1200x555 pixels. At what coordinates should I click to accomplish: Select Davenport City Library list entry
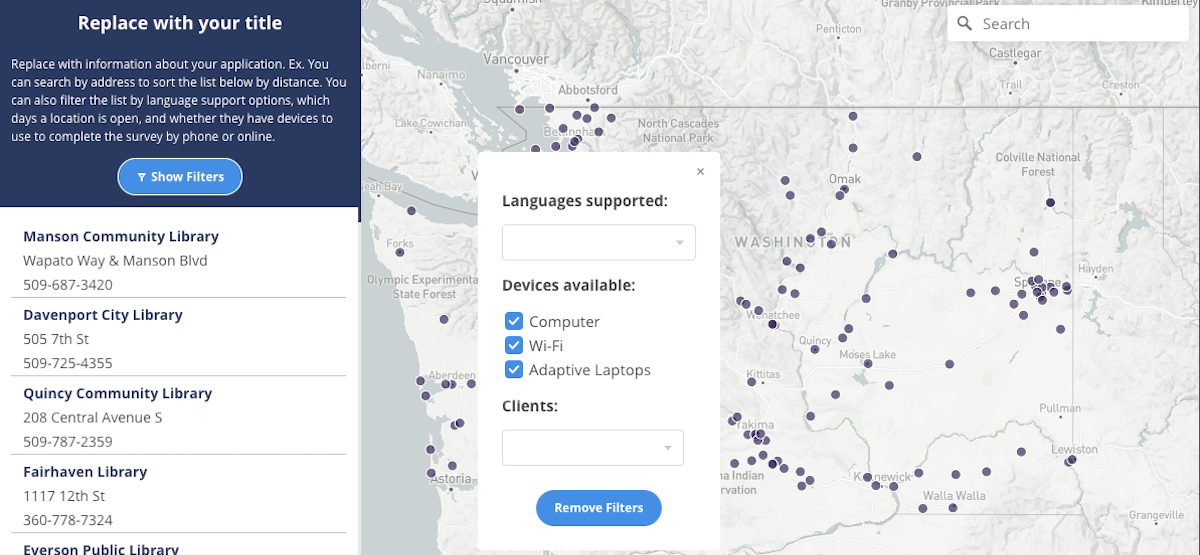pos(103,315)
